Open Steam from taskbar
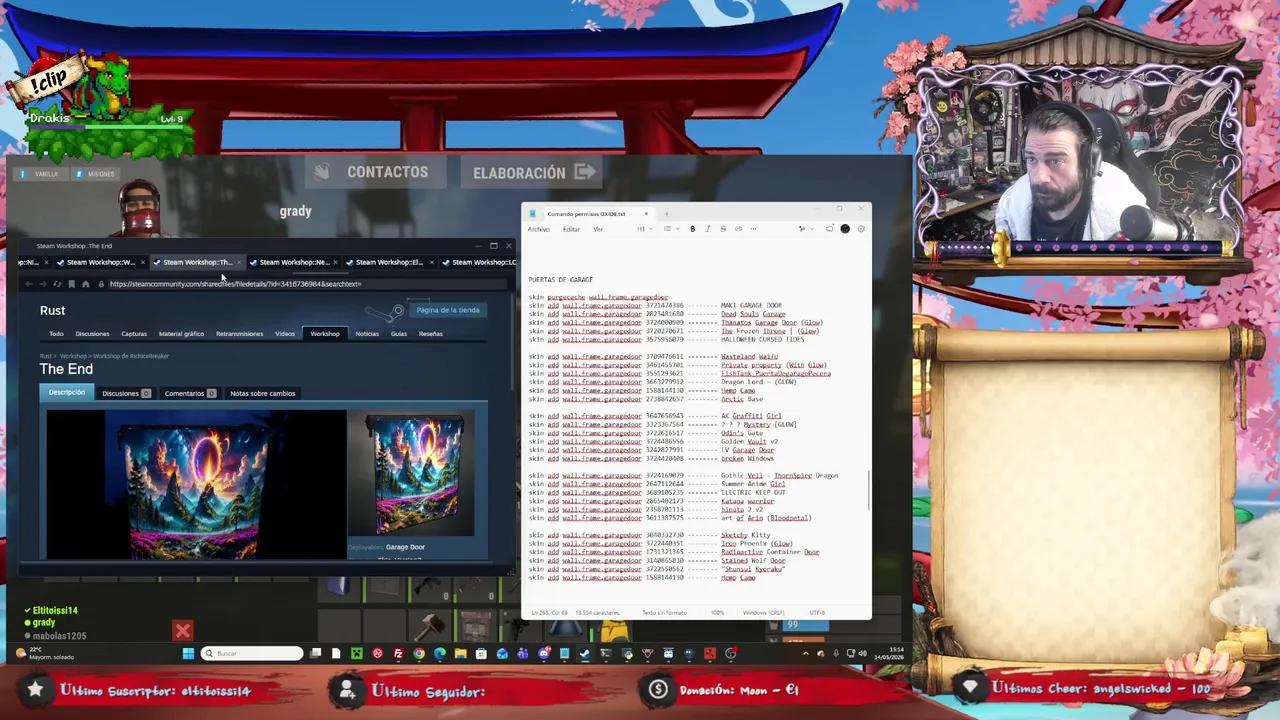The height and width of the screenshot is (720, 1280). pyautogui.click(x=584, y=653)
